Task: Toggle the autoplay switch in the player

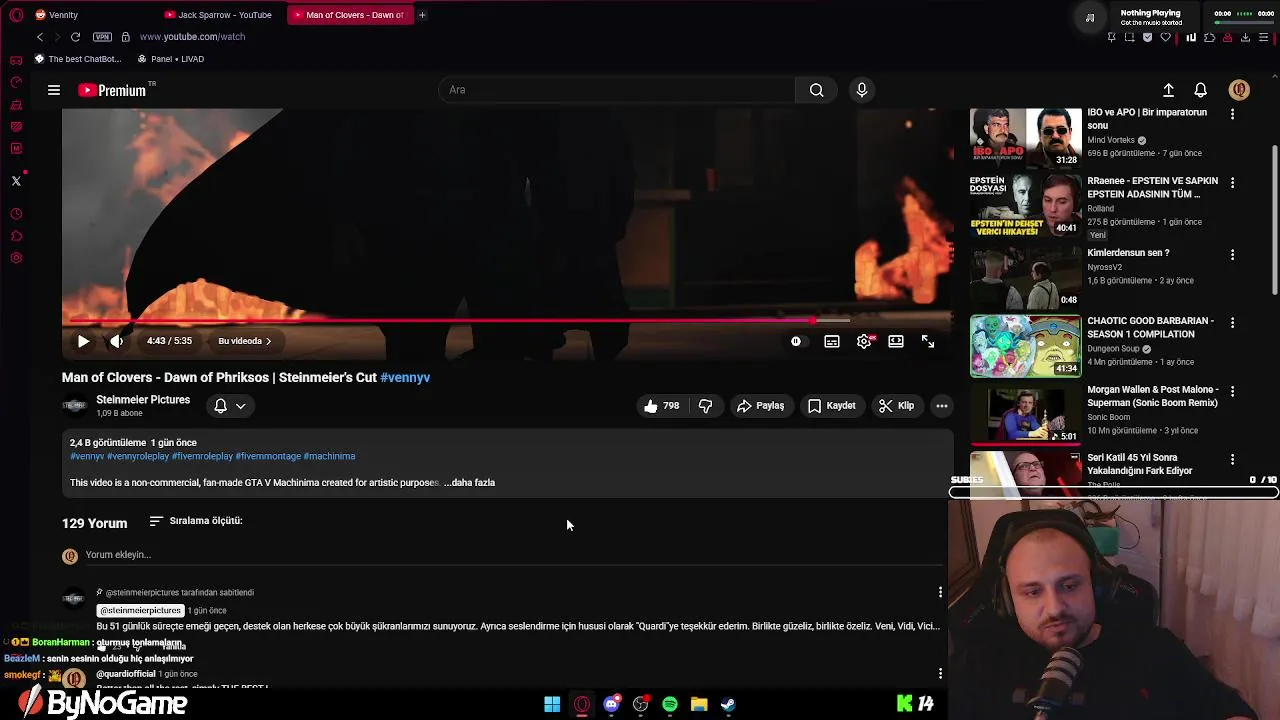Action: pyautogui.click(x=796, y=341)
